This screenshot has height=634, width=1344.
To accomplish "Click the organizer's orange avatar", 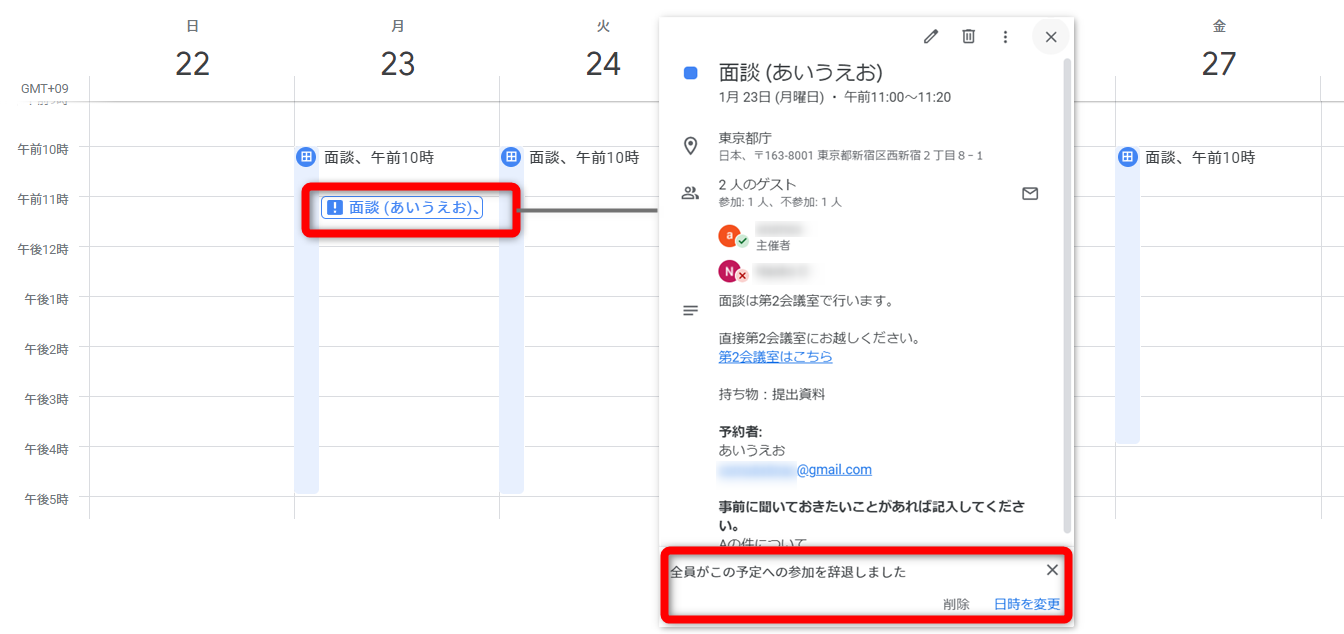I will tap(730, 236).
